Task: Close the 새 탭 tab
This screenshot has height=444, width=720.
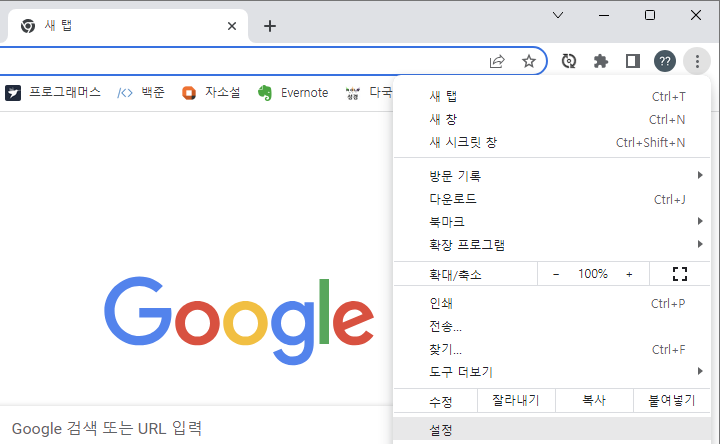Action: click(x=232, y=26)
